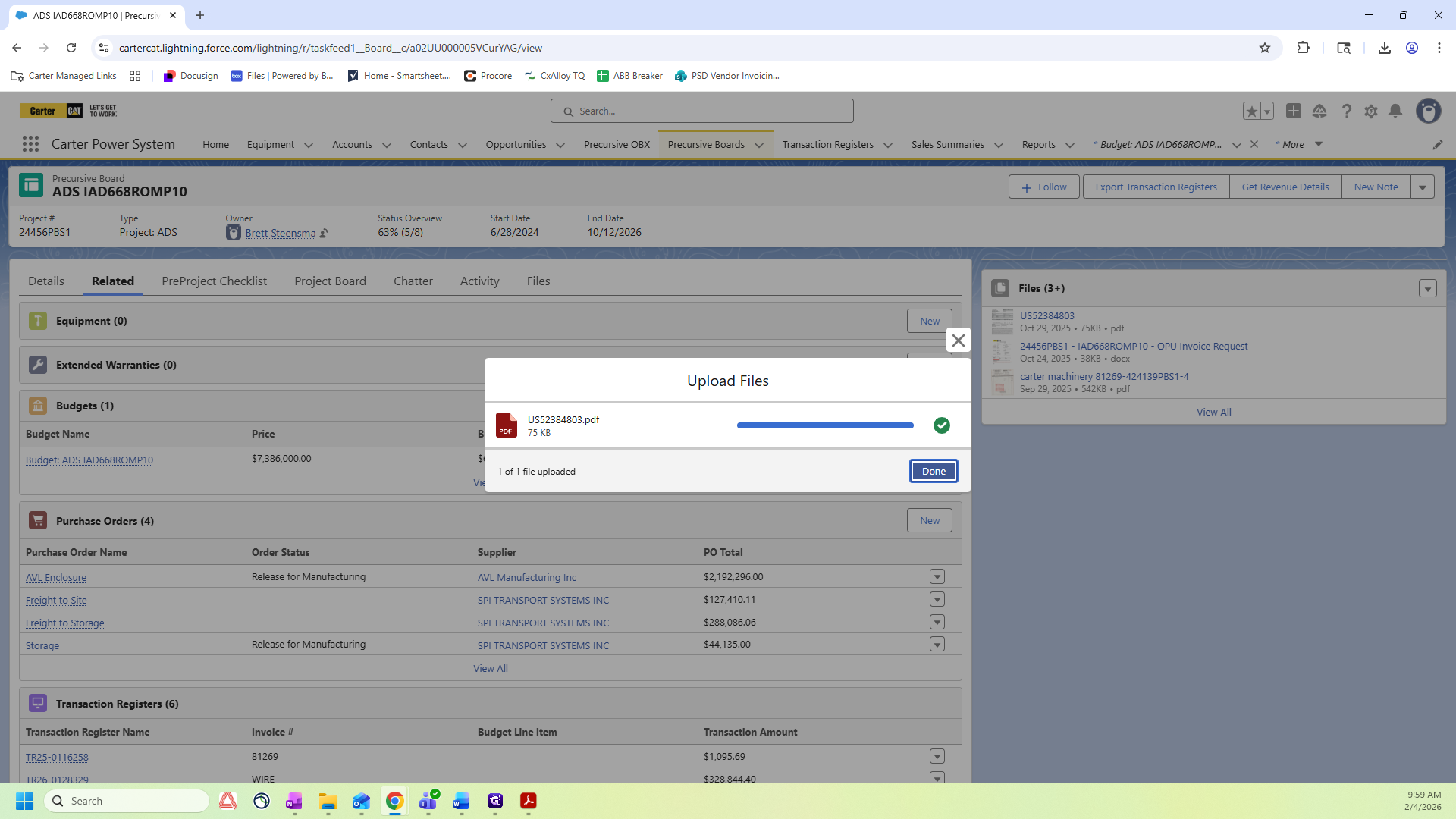Image resolution: width=1456 pixels, height=819 pixels.
Task: Expand the Files panel dropdown arrow
Action: 1427,289
